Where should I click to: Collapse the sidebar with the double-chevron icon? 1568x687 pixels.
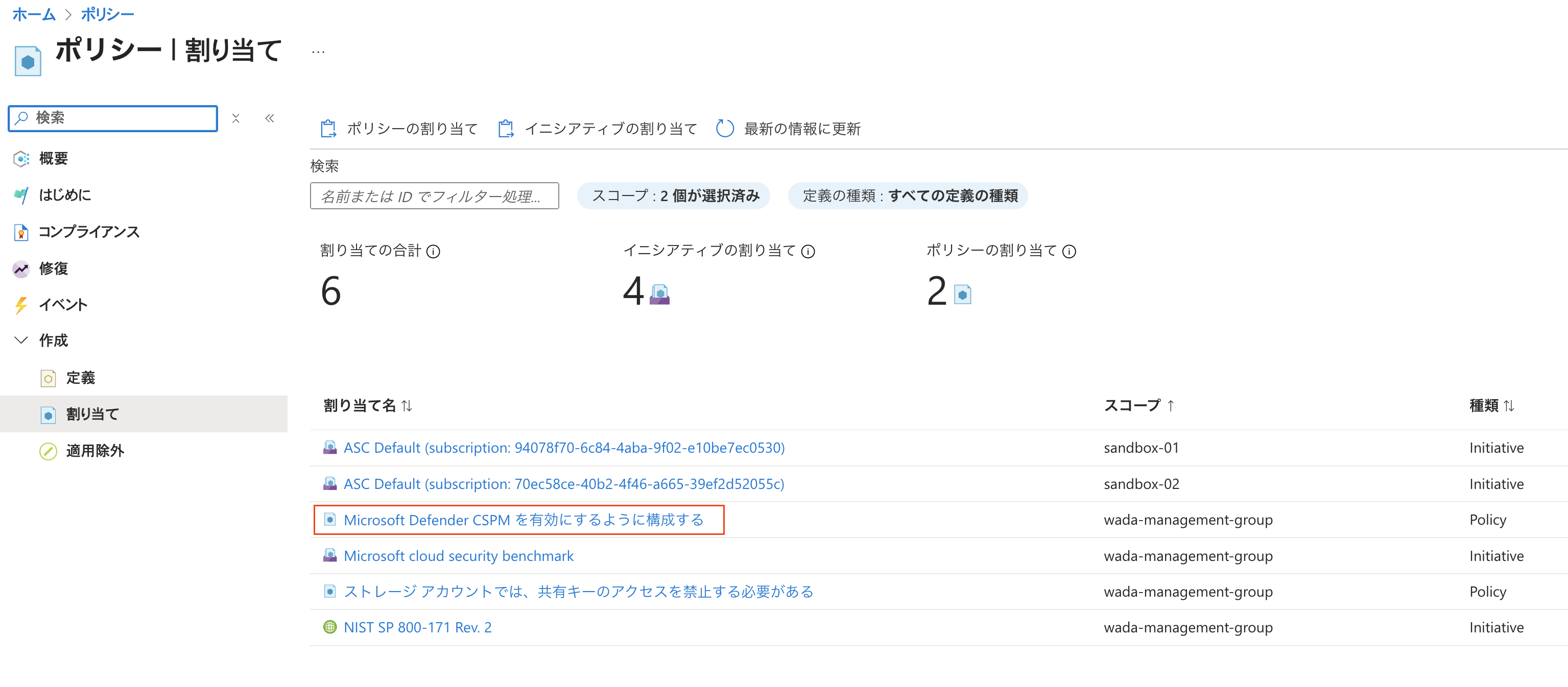pos(270,118)
